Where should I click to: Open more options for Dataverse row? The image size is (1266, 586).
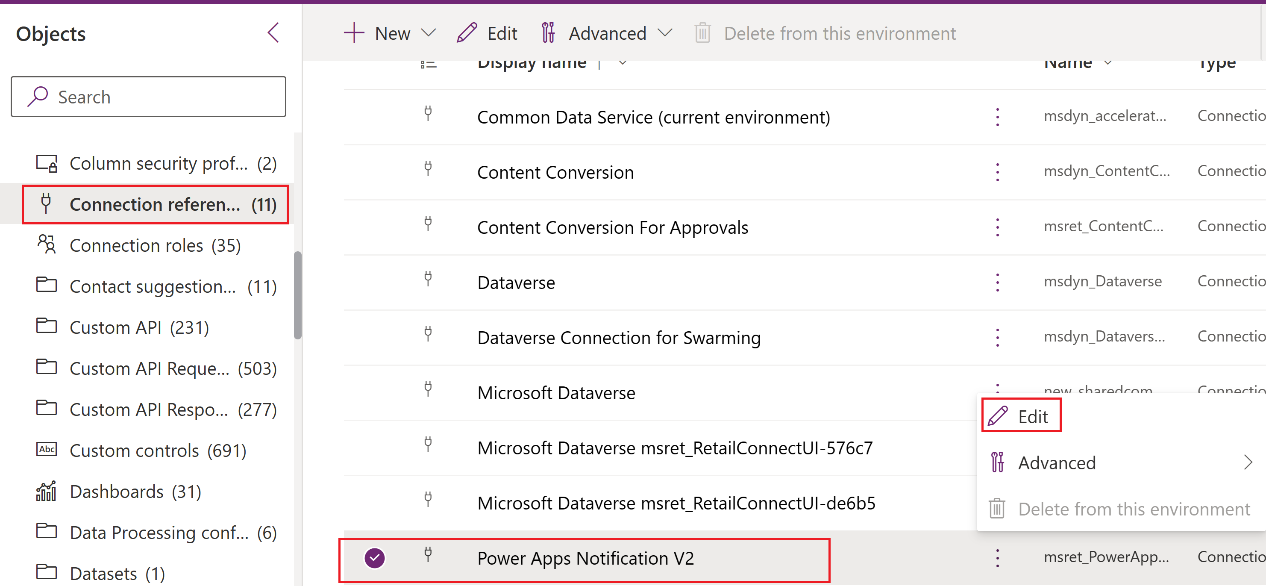997,282
